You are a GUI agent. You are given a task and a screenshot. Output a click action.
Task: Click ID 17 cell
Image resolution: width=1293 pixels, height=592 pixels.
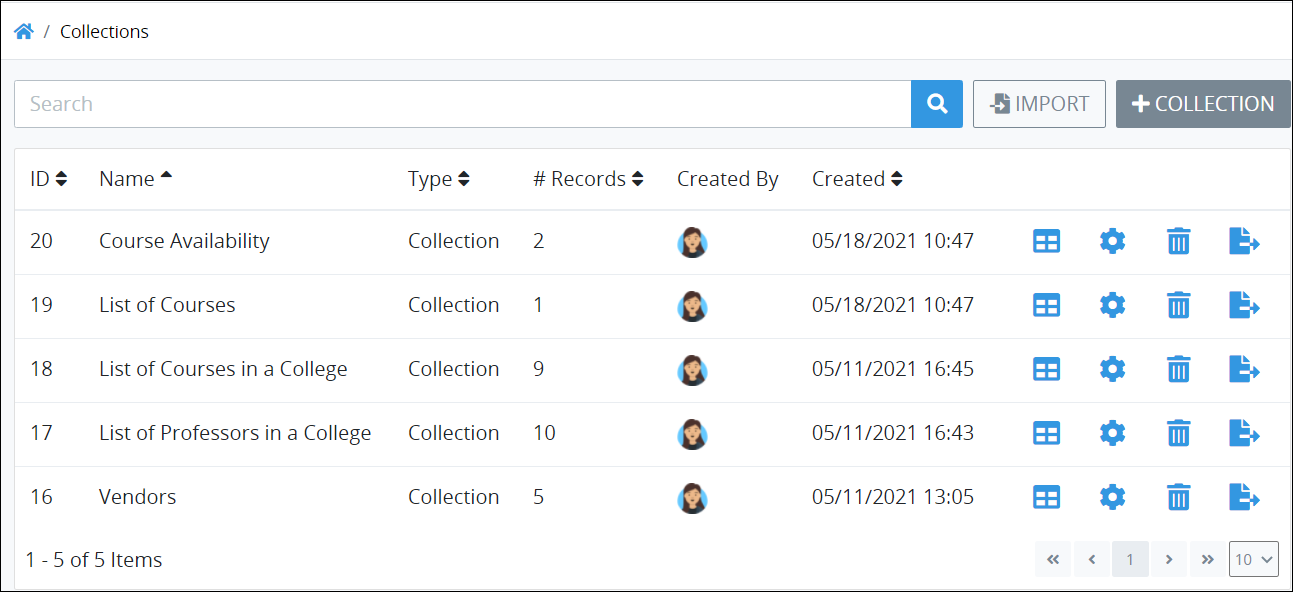(41, 433)
